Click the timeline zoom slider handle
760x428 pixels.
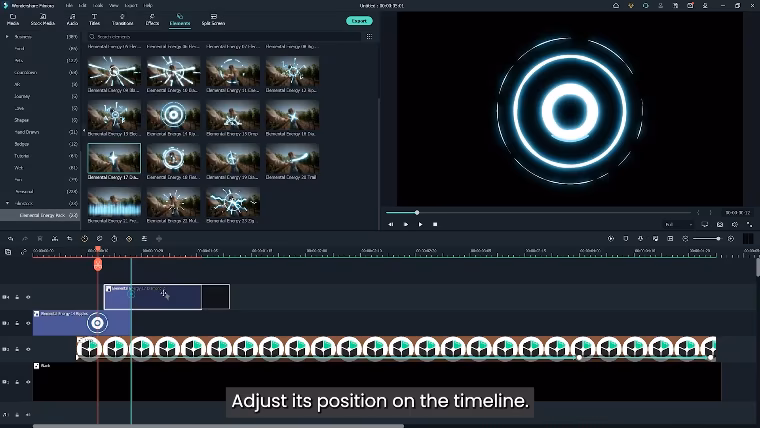(x=718, y=238)
